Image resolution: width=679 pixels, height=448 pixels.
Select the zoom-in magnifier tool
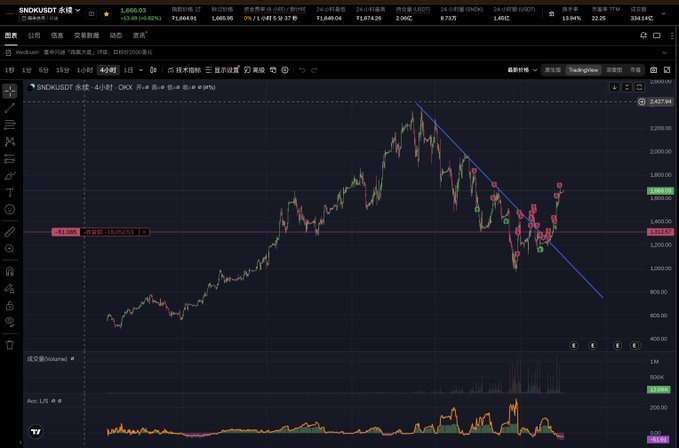point(10,249)
